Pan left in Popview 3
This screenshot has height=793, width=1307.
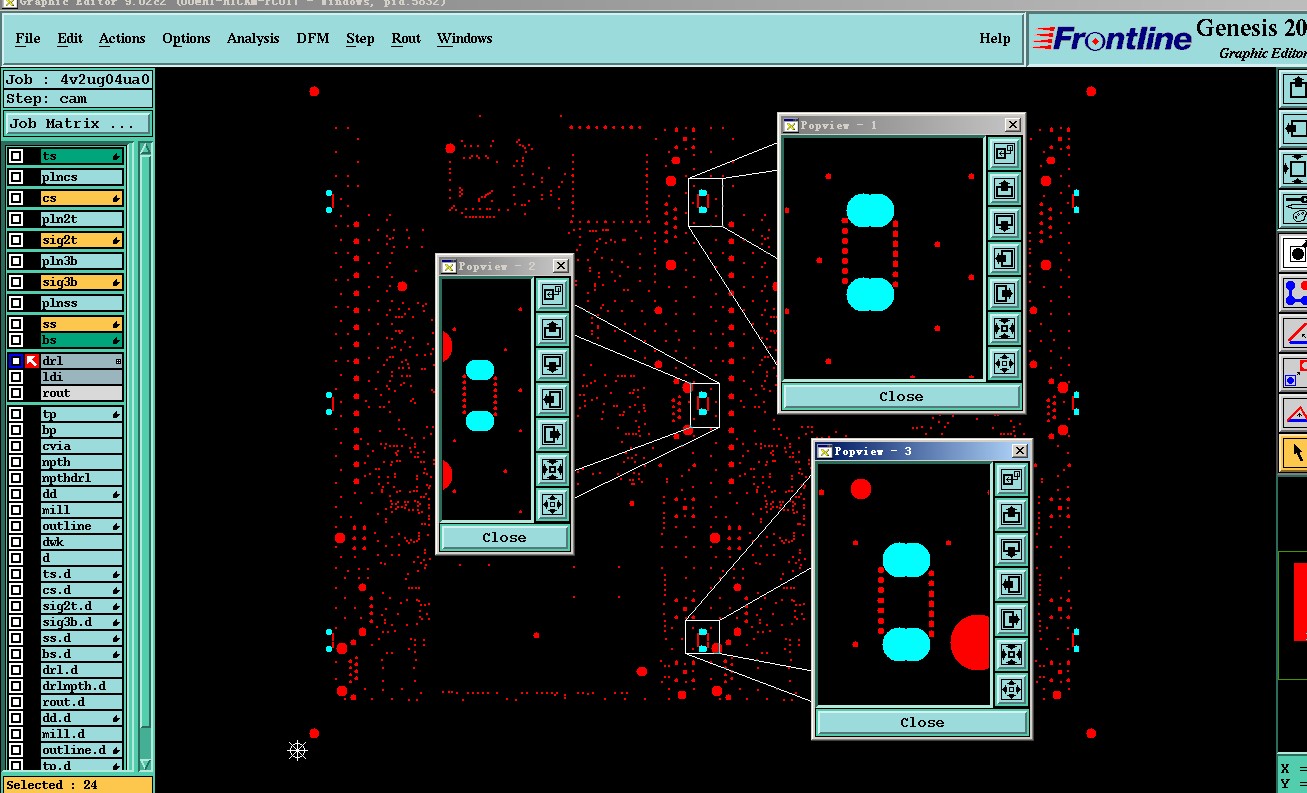point(1011,585)
